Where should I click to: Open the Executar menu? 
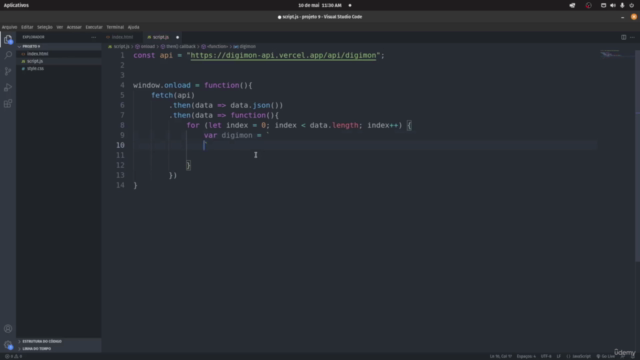pyautogui.click(x=94, y=27)
